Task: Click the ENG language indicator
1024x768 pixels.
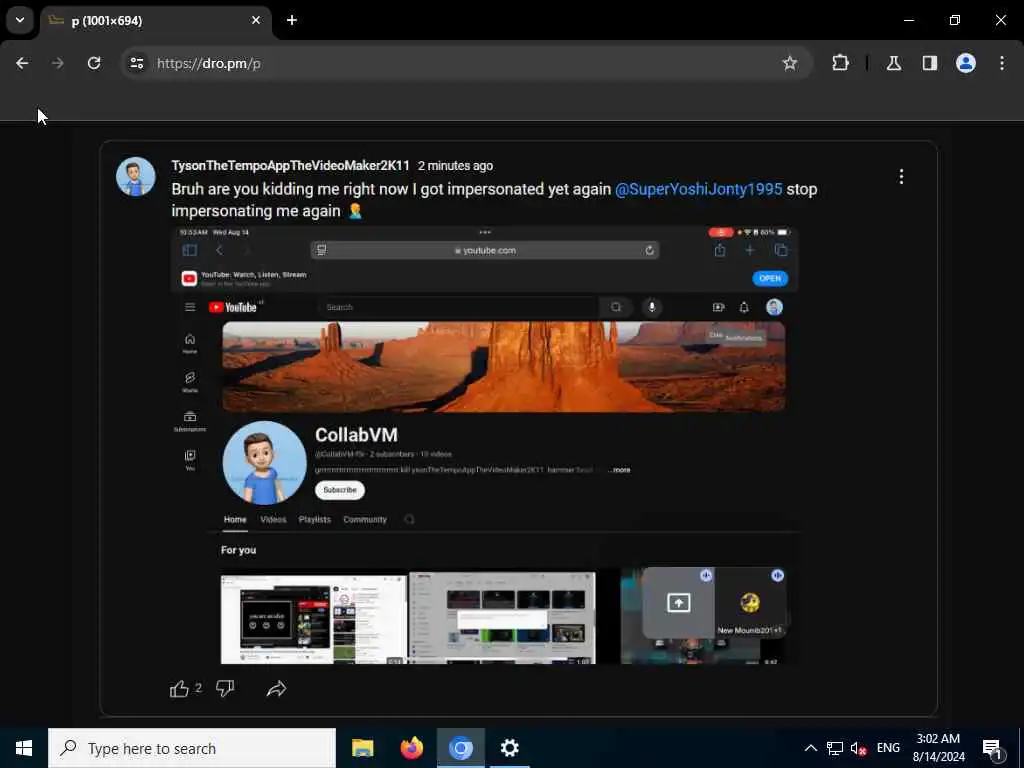Action: pos(888,748)
